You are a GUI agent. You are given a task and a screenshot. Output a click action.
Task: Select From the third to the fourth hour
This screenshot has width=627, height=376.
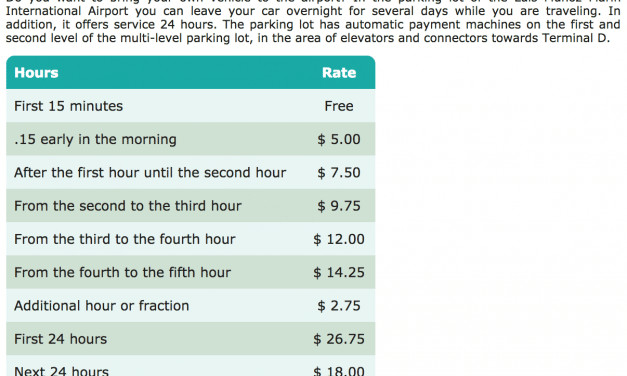click(x=191, y=239)
